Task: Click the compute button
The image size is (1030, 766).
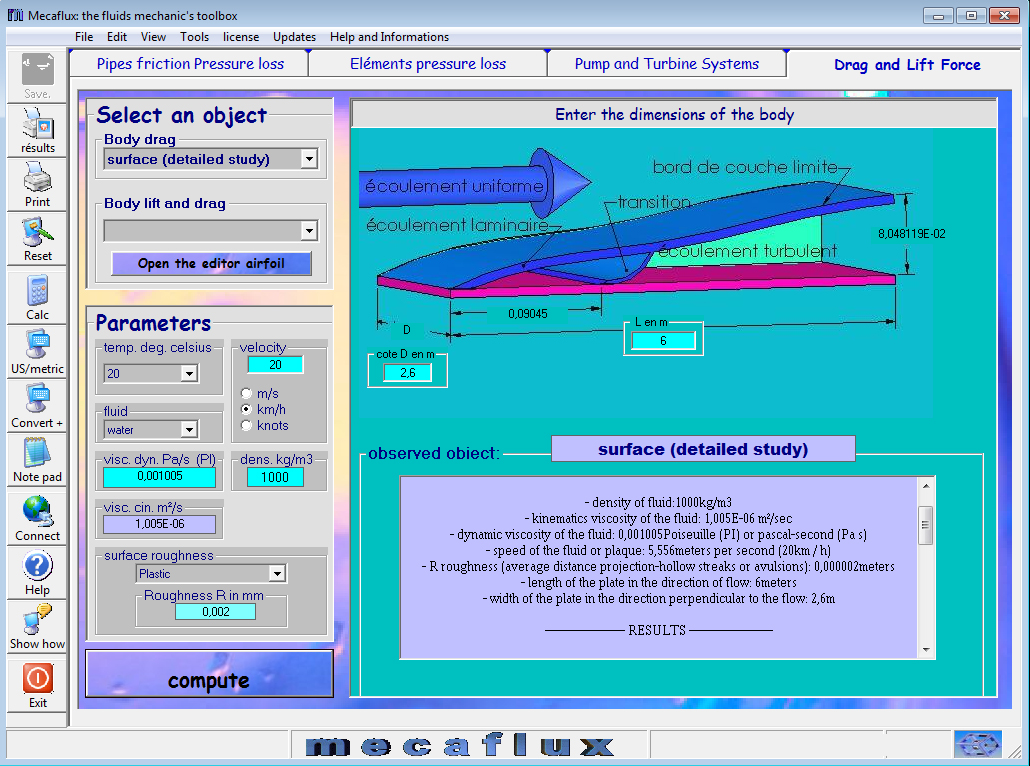Action: pyautogui.click(x=209, y=681)
